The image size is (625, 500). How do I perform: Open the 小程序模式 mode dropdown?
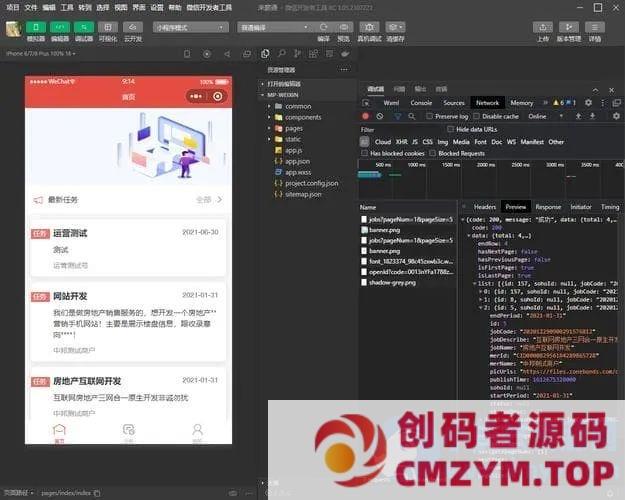191,27
